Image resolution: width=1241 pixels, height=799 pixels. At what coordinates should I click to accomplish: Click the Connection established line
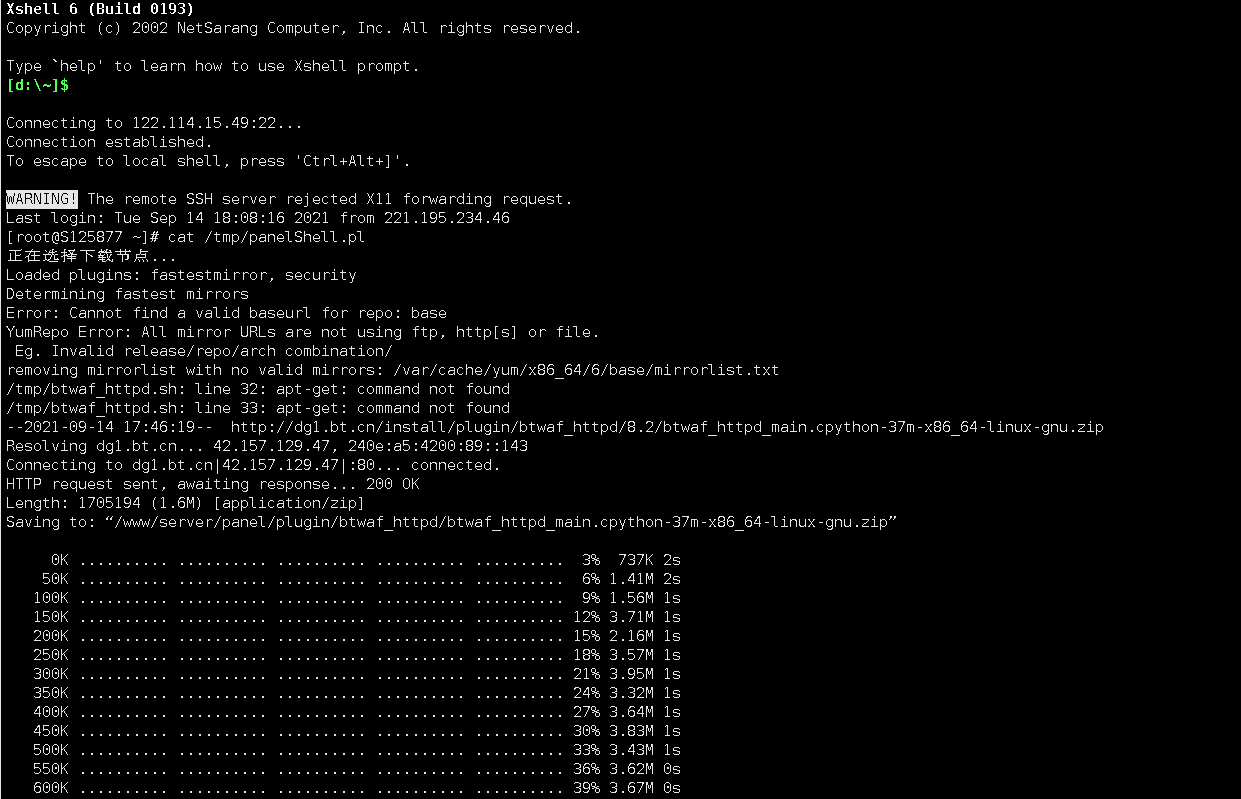(x=109, y=142)
